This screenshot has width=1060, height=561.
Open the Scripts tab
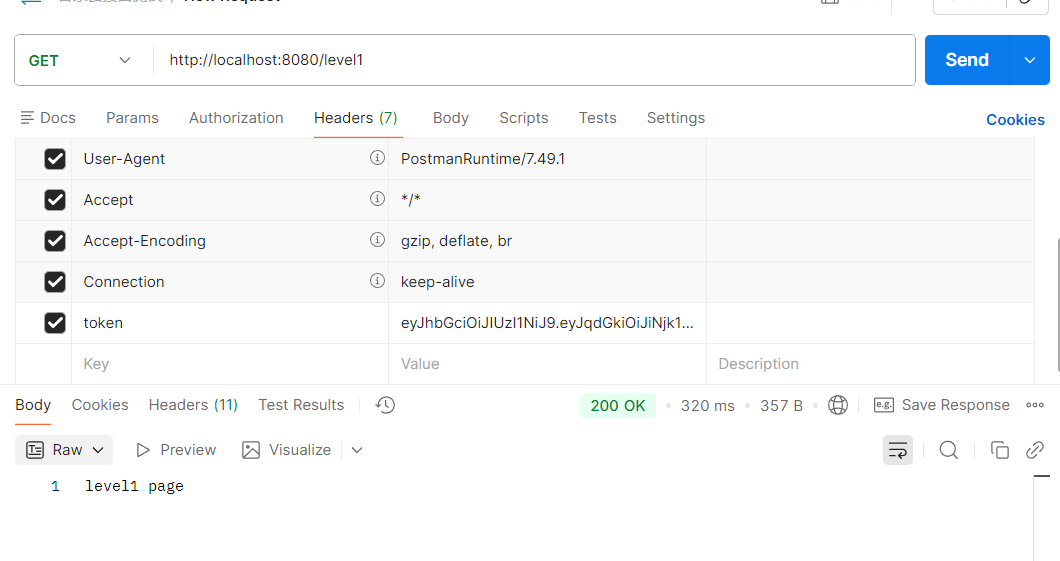(x=524, y=118)
